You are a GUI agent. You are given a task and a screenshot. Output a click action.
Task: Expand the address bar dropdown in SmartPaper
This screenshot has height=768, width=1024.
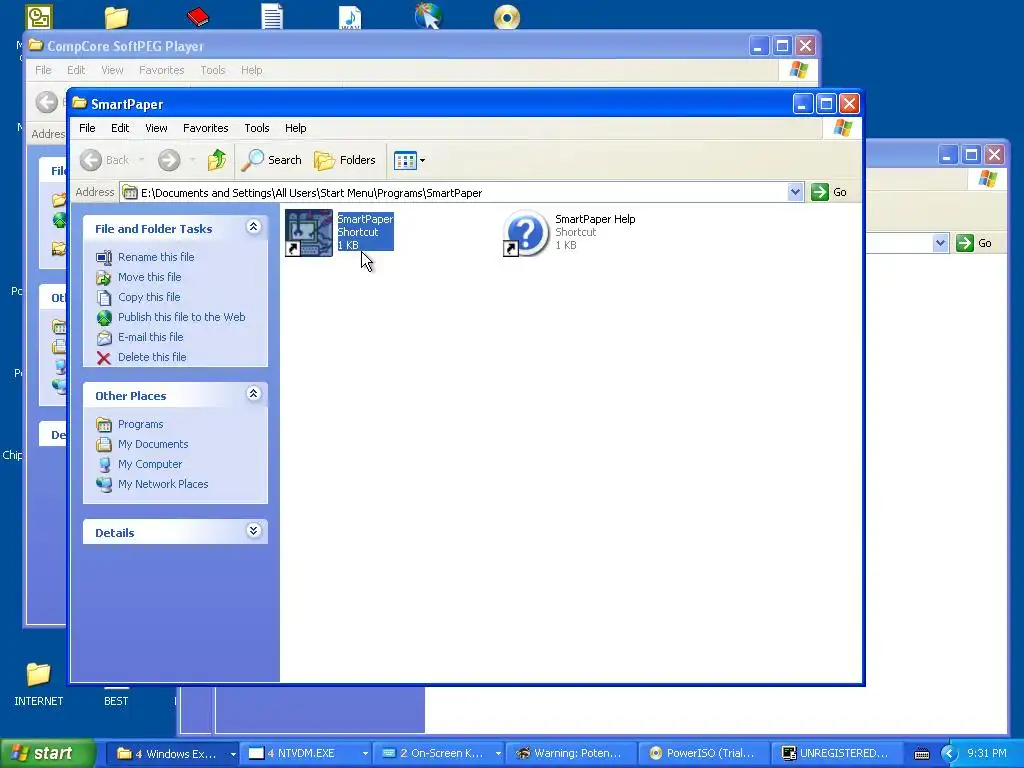(795, 192)
